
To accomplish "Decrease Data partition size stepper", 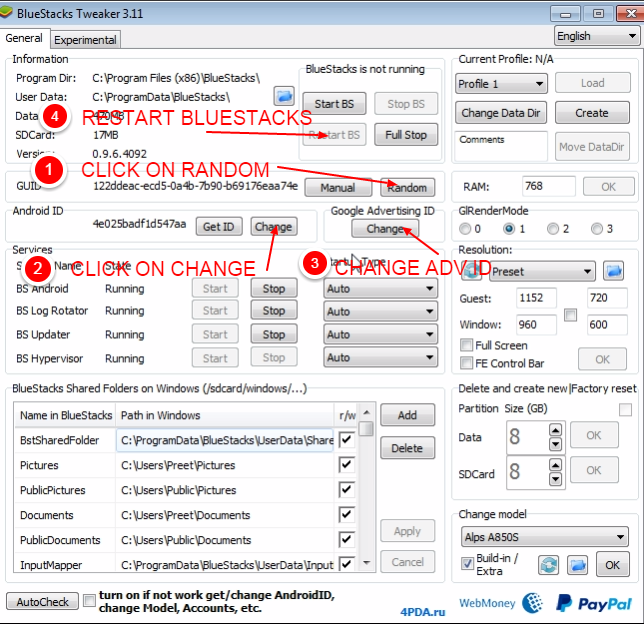I will 555,443.
